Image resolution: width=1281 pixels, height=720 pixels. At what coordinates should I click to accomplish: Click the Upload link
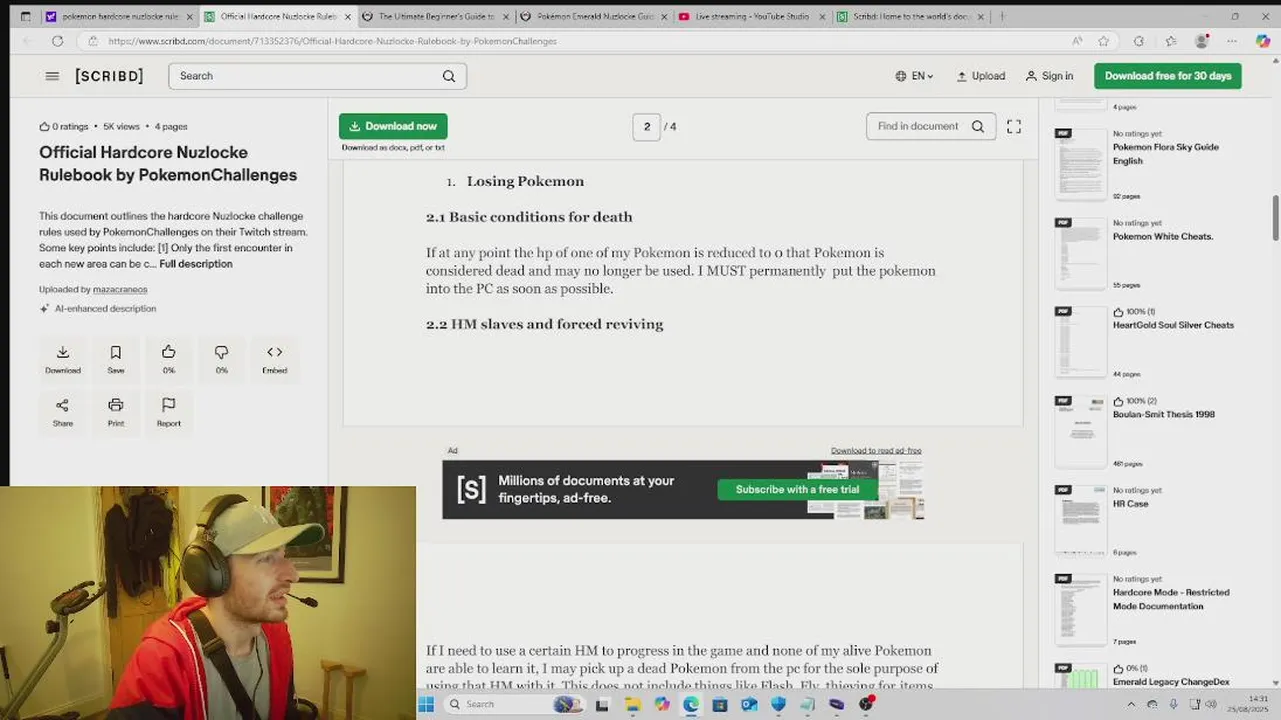(x=981, y=76)
